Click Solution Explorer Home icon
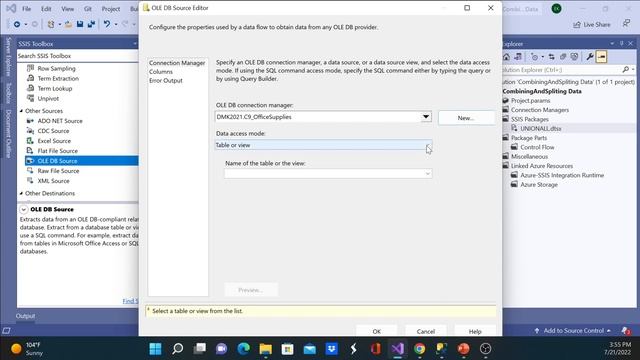The width and height of the screenshot is (640, 360). pyautogui.click(x=506, y=57)
